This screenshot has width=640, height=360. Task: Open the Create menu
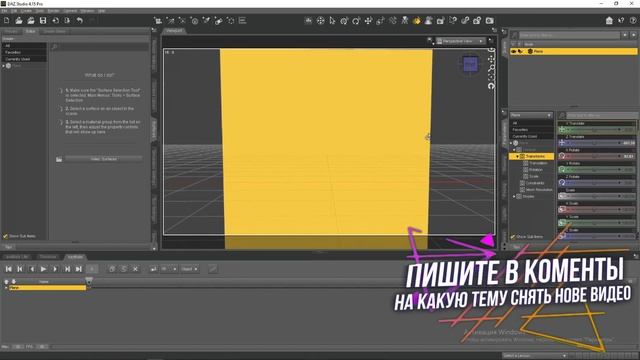(x=26, y=11)
